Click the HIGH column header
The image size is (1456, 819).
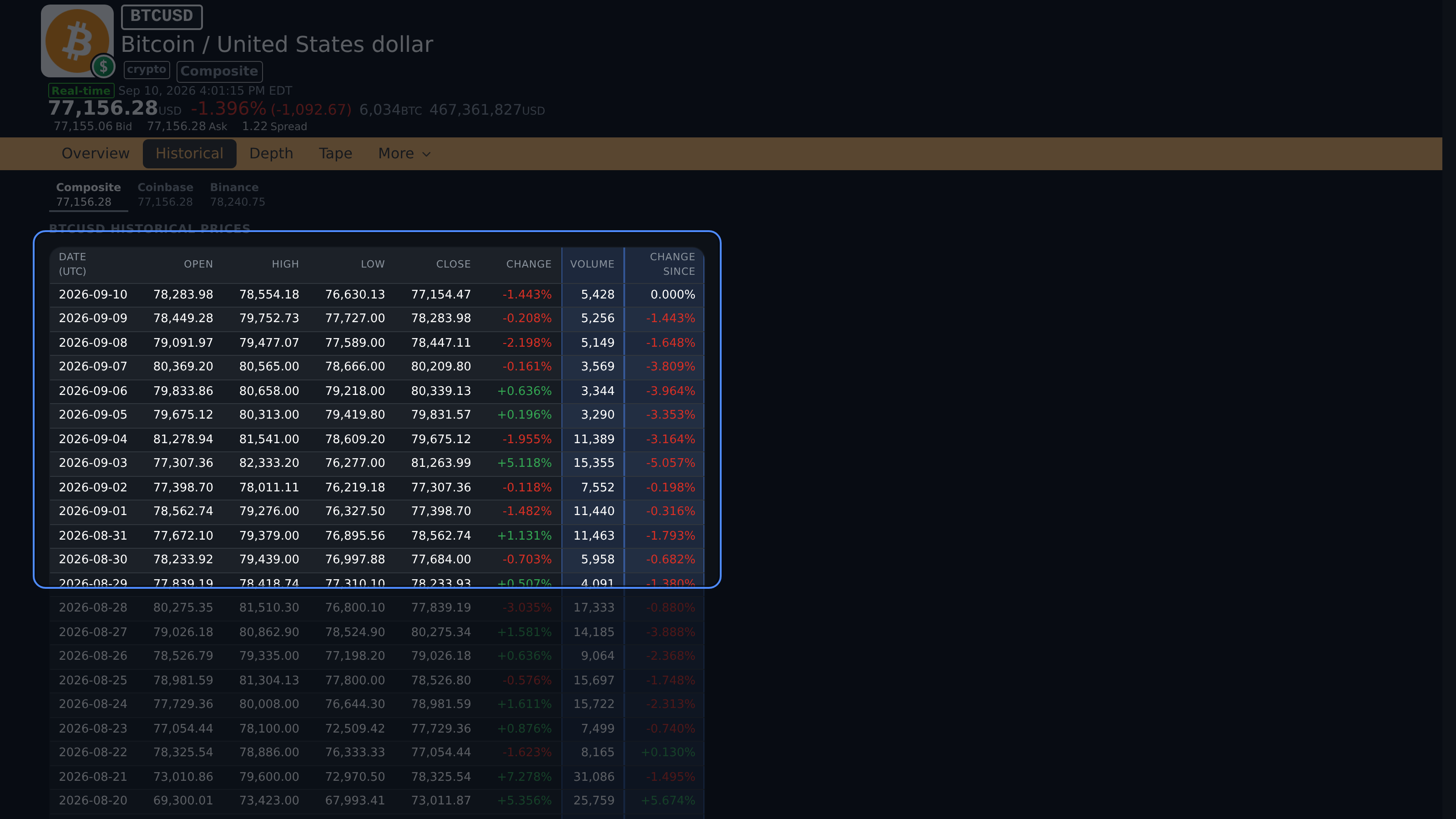click(x=285, y=264)
